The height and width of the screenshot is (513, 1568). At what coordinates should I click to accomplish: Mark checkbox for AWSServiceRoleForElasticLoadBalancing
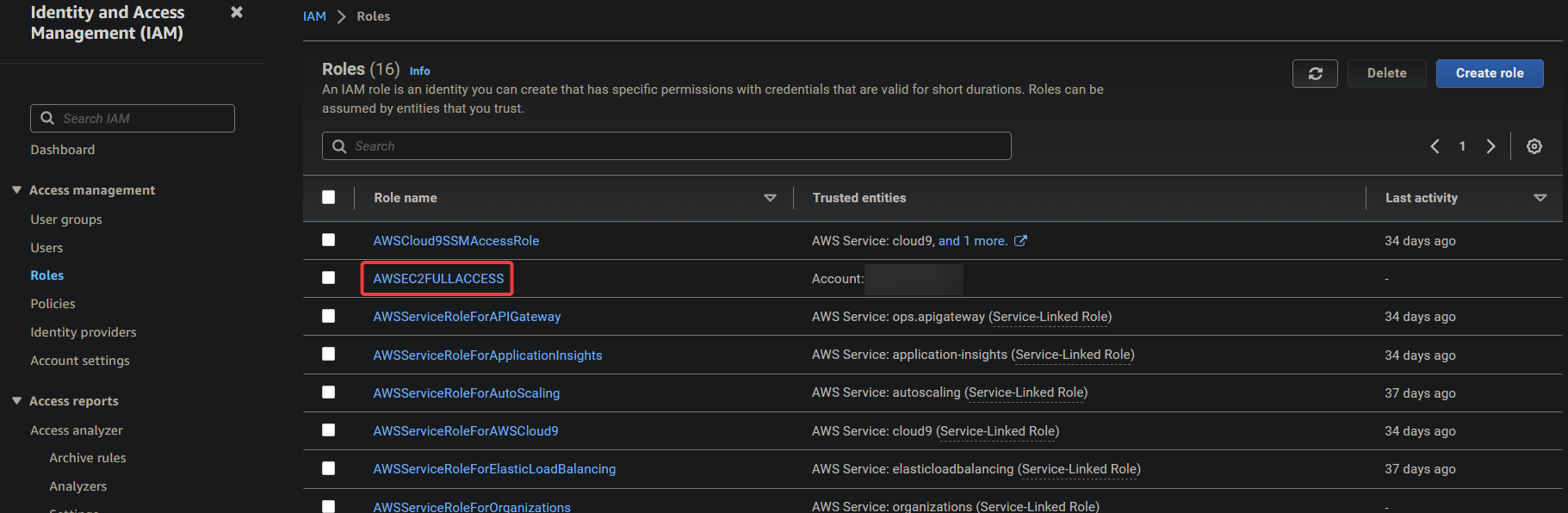328,468
